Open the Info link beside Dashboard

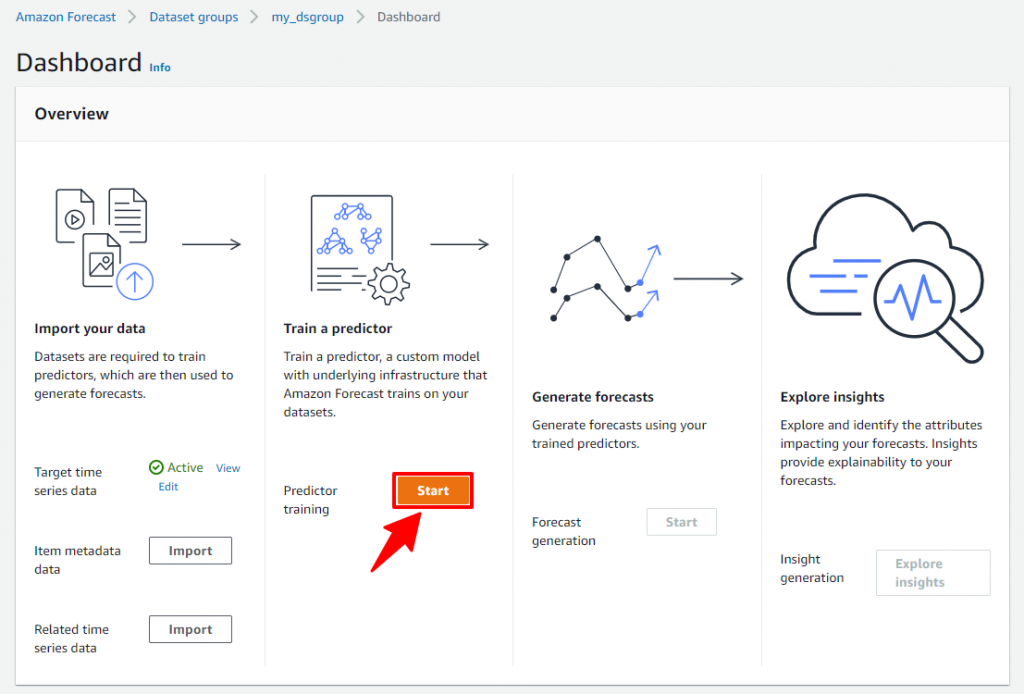coord(160,67)
